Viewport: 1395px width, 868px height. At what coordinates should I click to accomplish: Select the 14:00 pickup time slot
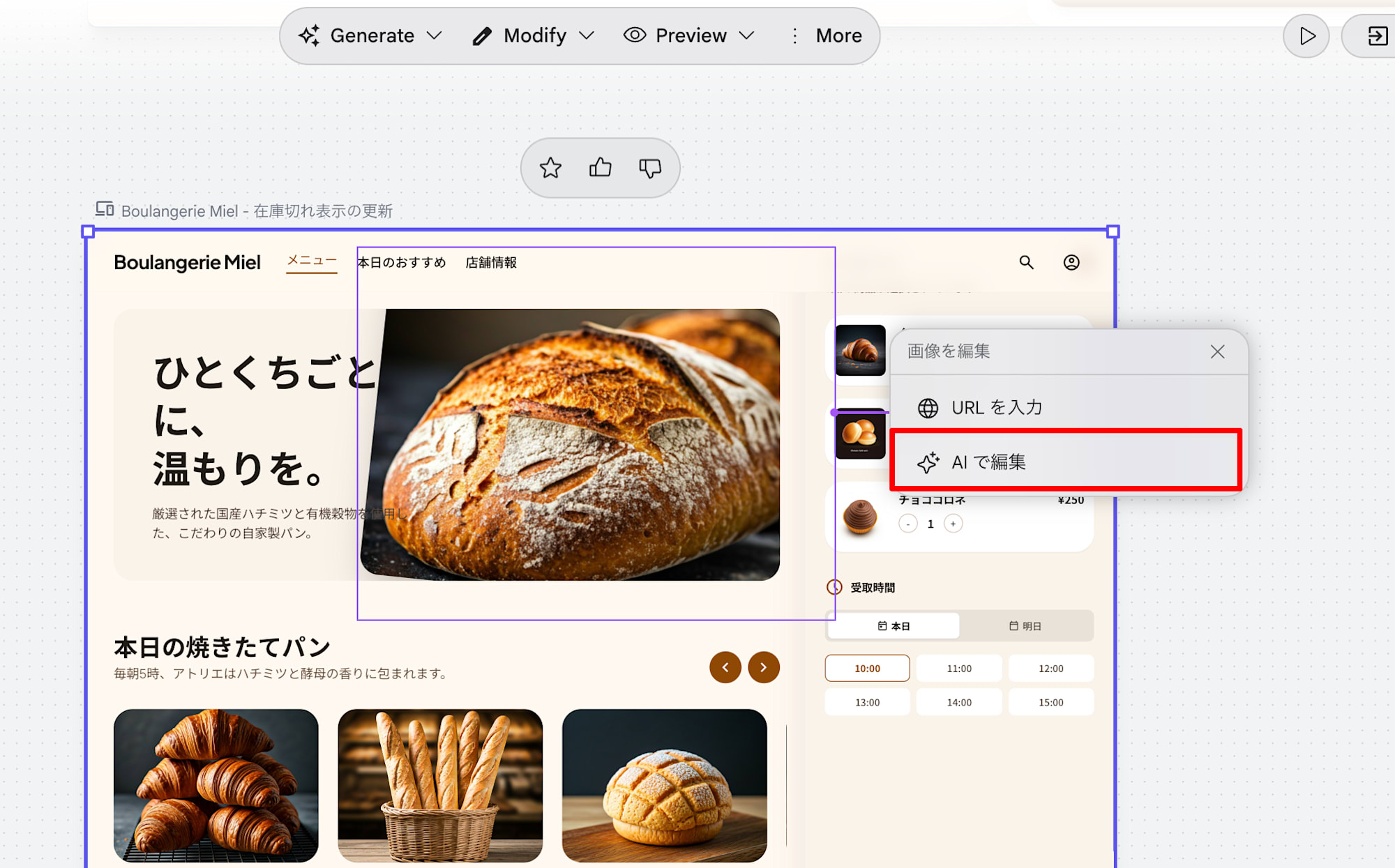pos(959,701)
